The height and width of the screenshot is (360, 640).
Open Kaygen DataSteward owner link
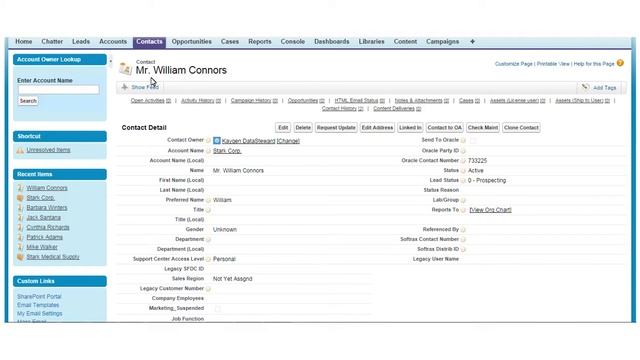click(x=249, y=141)
